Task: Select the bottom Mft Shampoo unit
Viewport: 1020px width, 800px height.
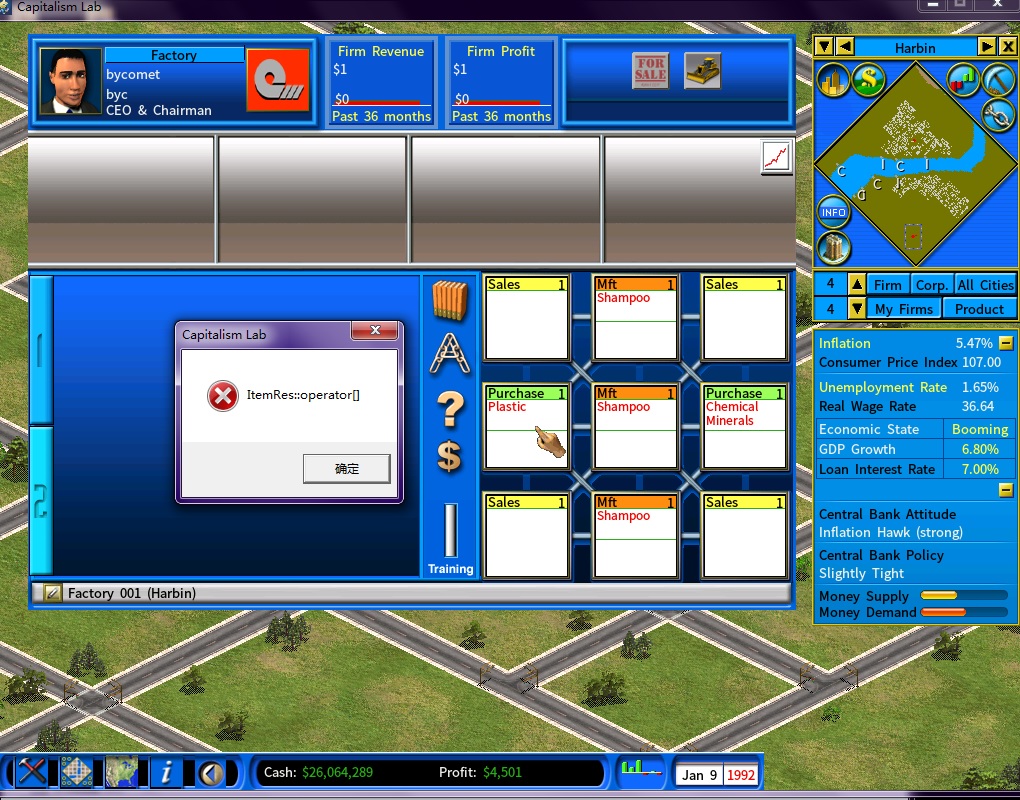Action: coord(636,536)
